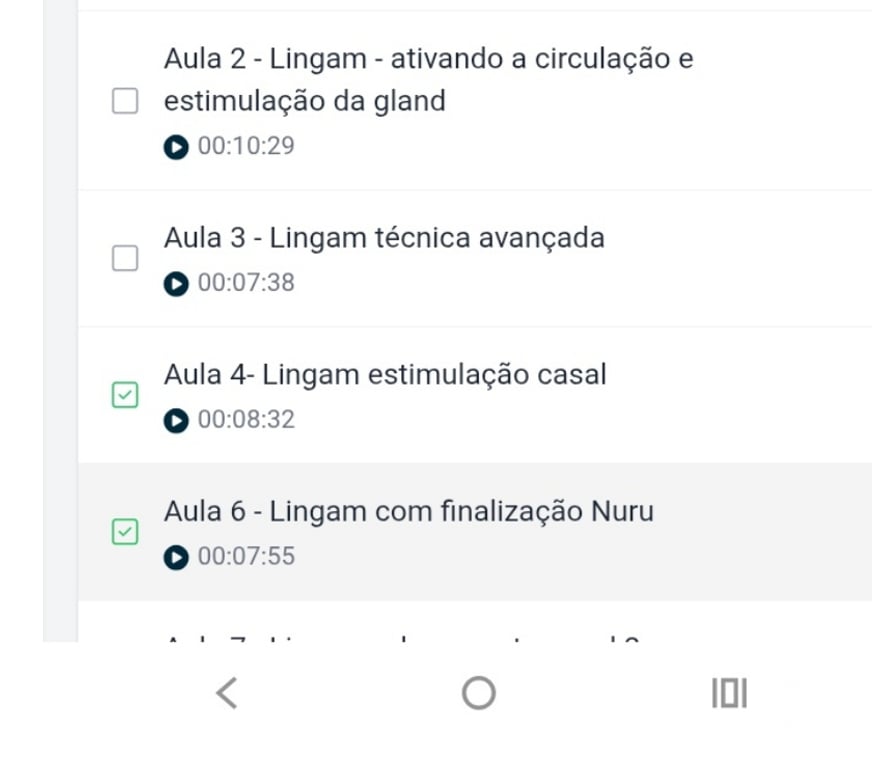Start playback of Aula 6 via play icon
Image resolution: width=872 pixels, height=768 pixels.
coord(175,556)
